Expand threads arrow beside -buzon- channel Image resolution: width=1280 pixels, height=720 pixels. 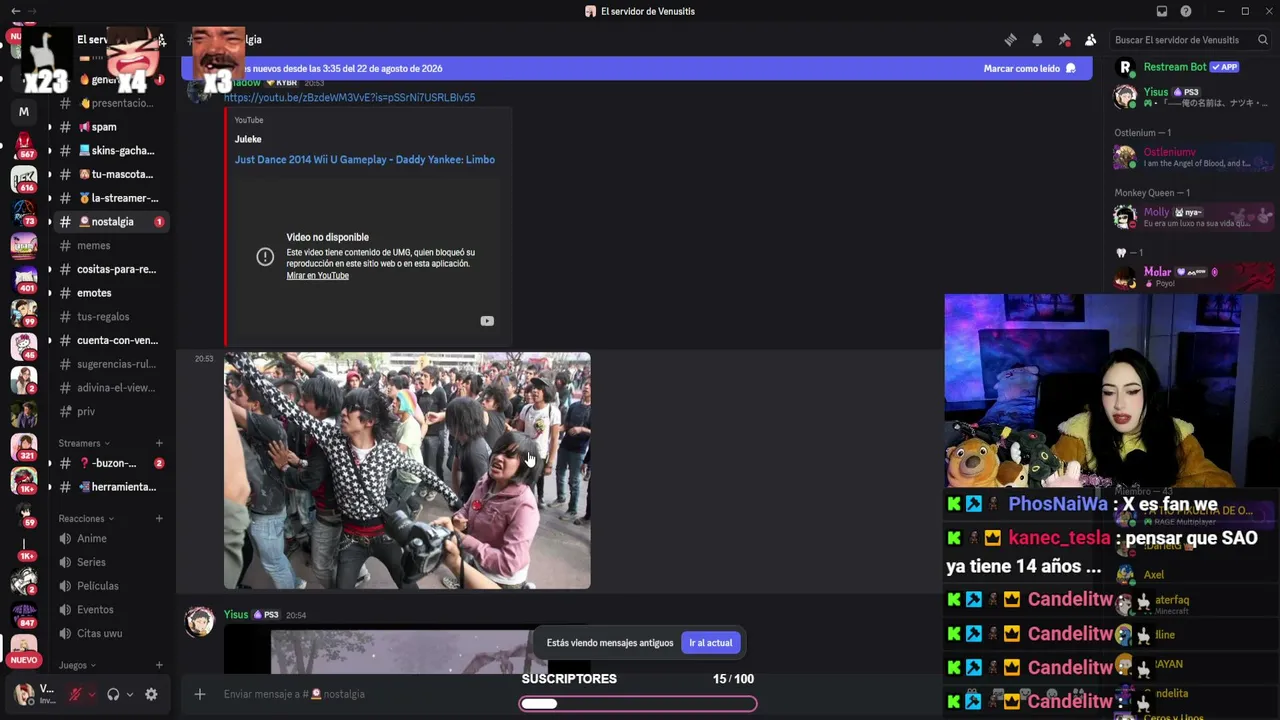pyautogui.click(x=49, y=464)
